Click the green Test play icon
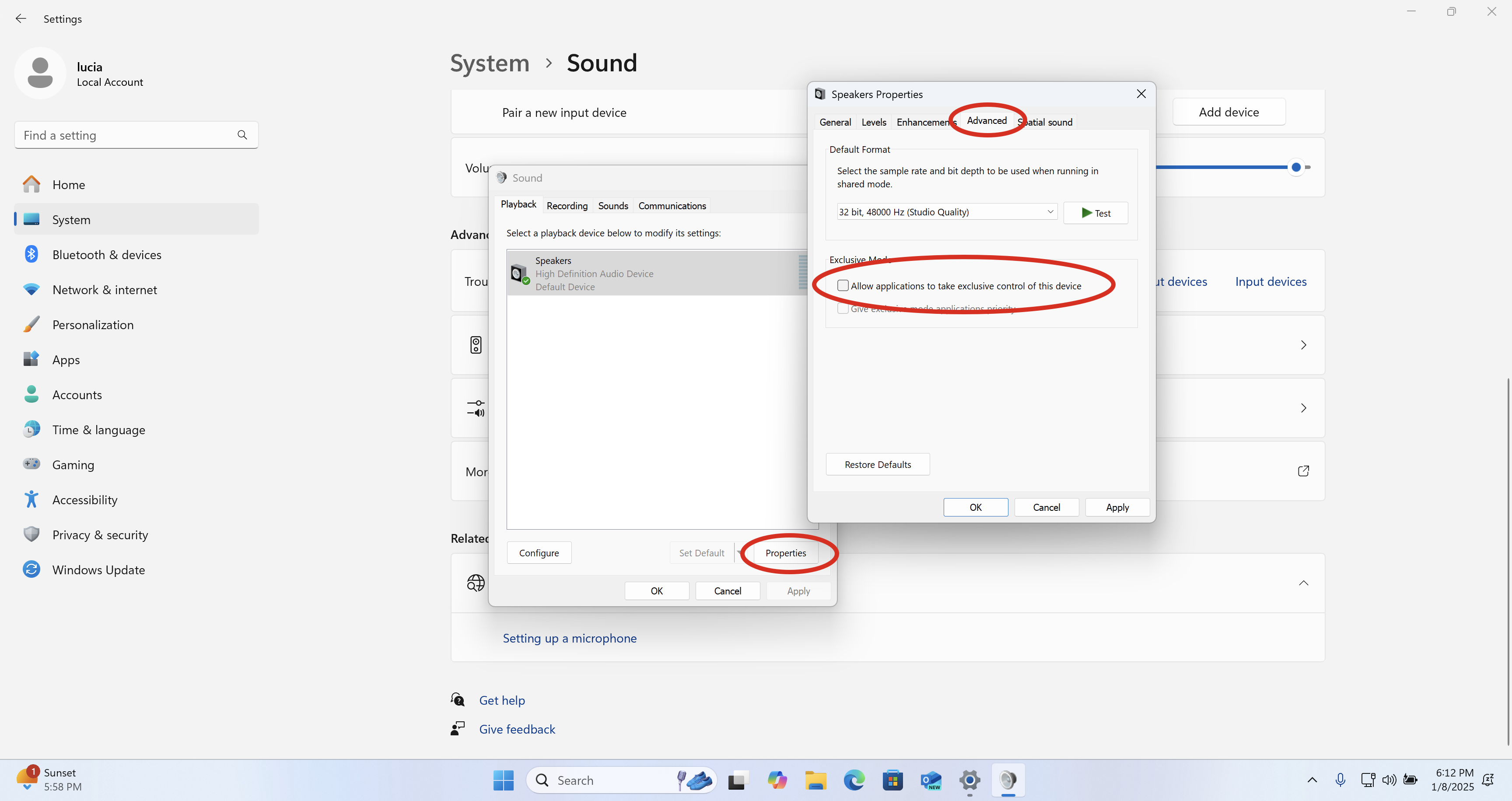 [x=1086, y=213]
